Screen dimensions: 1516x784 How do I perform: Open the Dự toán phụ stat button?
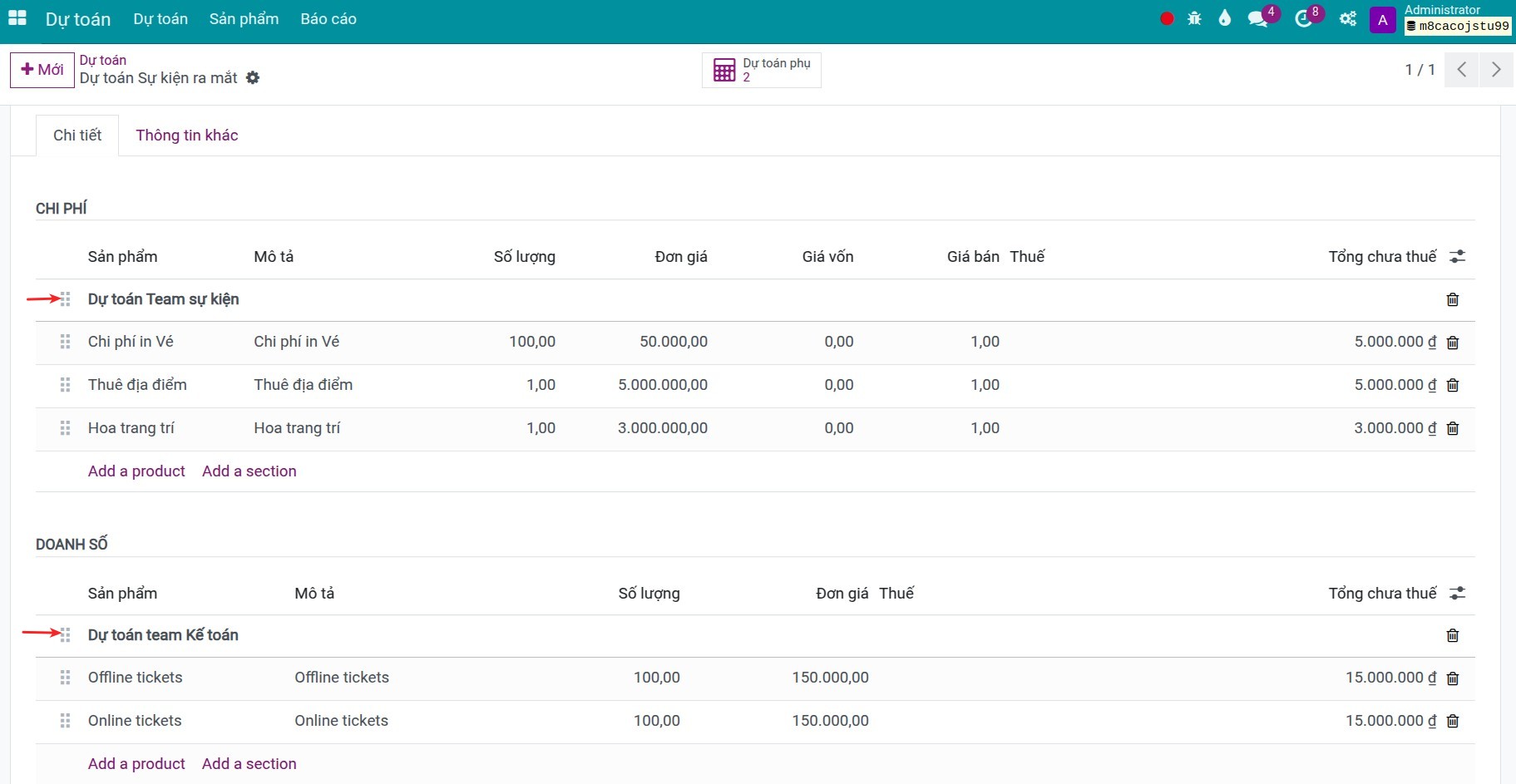pos(762,70)
